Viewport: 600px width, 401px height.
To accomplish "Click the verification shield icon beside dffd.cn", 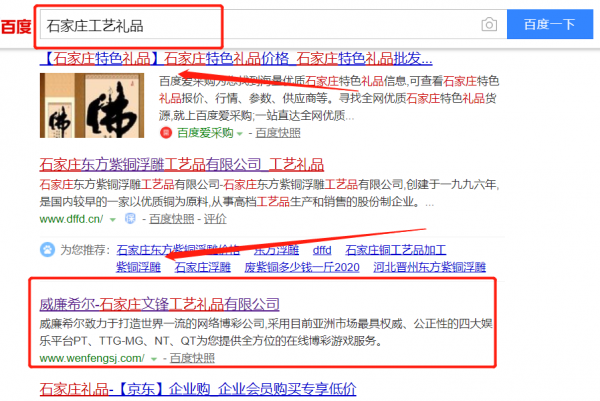I will [x=130, y=219].
